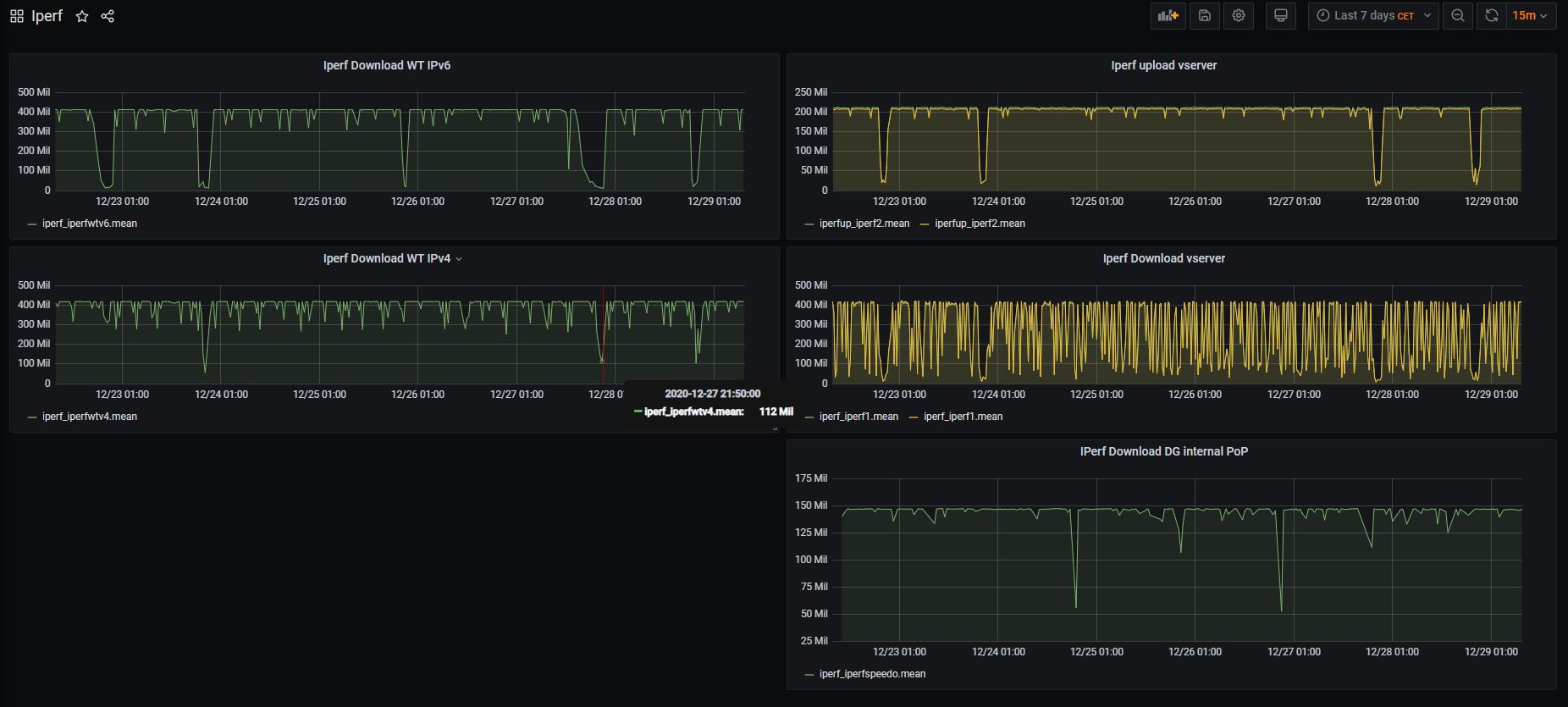Share the Iperf dashboard
This screenshot has height=707, width=1568.
[x=108, y=16]
